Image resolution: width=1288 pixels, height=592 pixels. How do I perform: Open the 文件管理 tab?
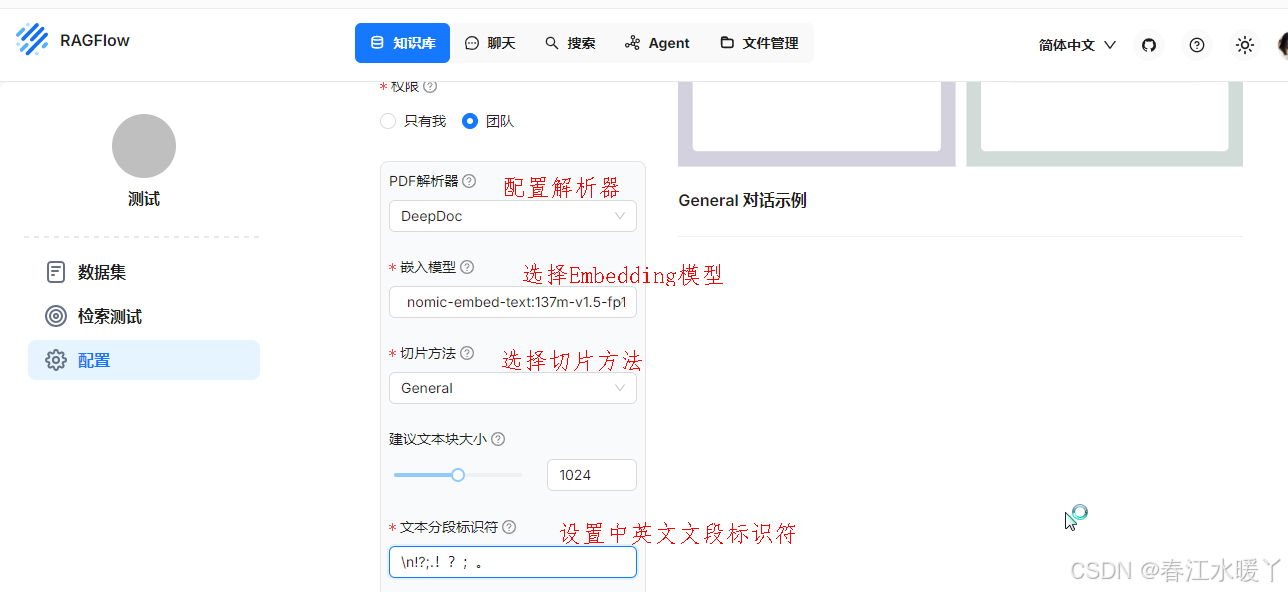(758, 43)
